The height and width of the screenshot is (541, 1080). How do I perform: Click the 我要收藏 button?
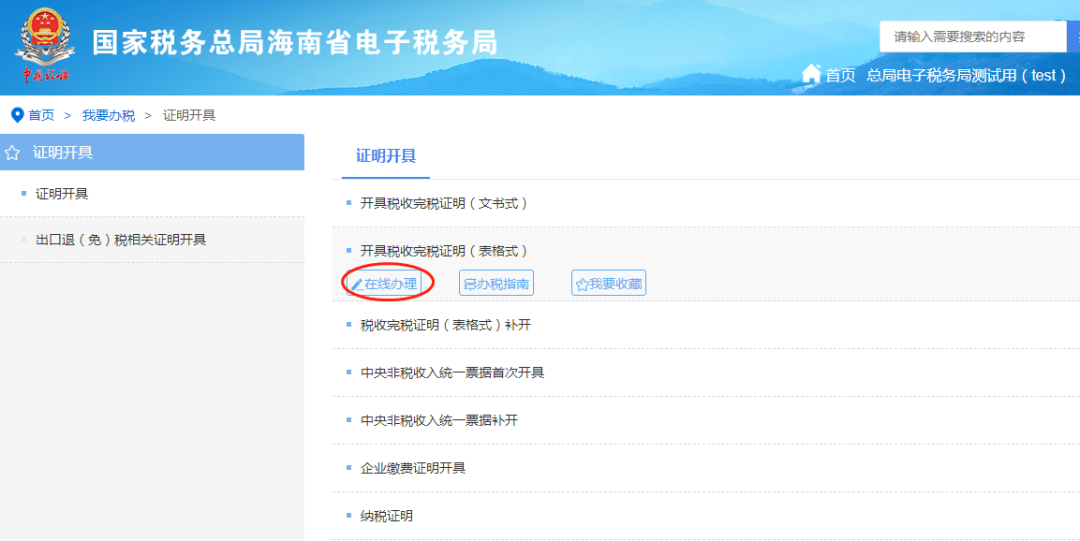coord(609,283)
